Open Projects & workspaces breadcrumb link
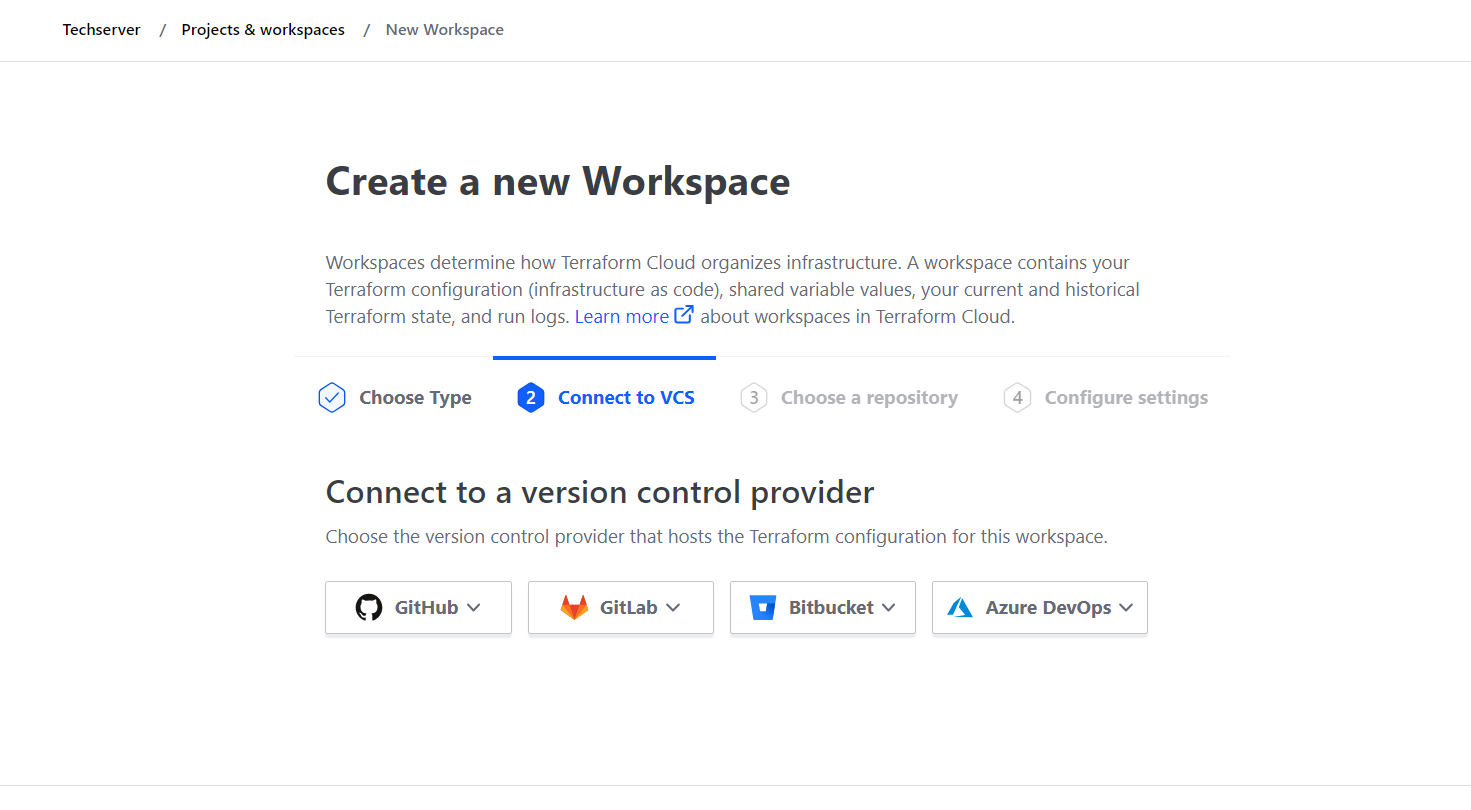The width and height of the screenshot is (1471, 810). click(263, 30)
